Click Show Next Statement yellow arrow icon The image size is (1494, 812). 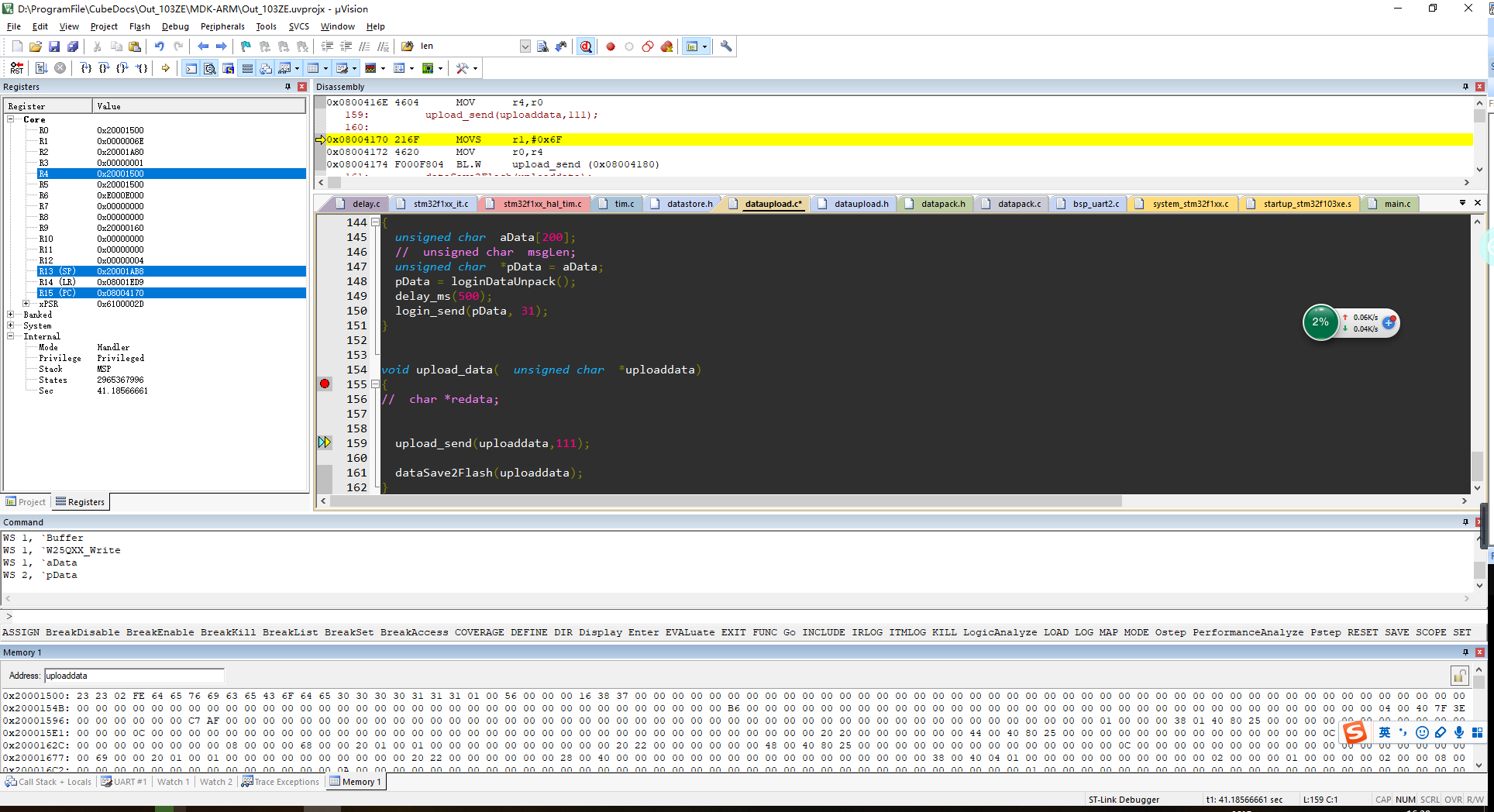coord(165,68)
